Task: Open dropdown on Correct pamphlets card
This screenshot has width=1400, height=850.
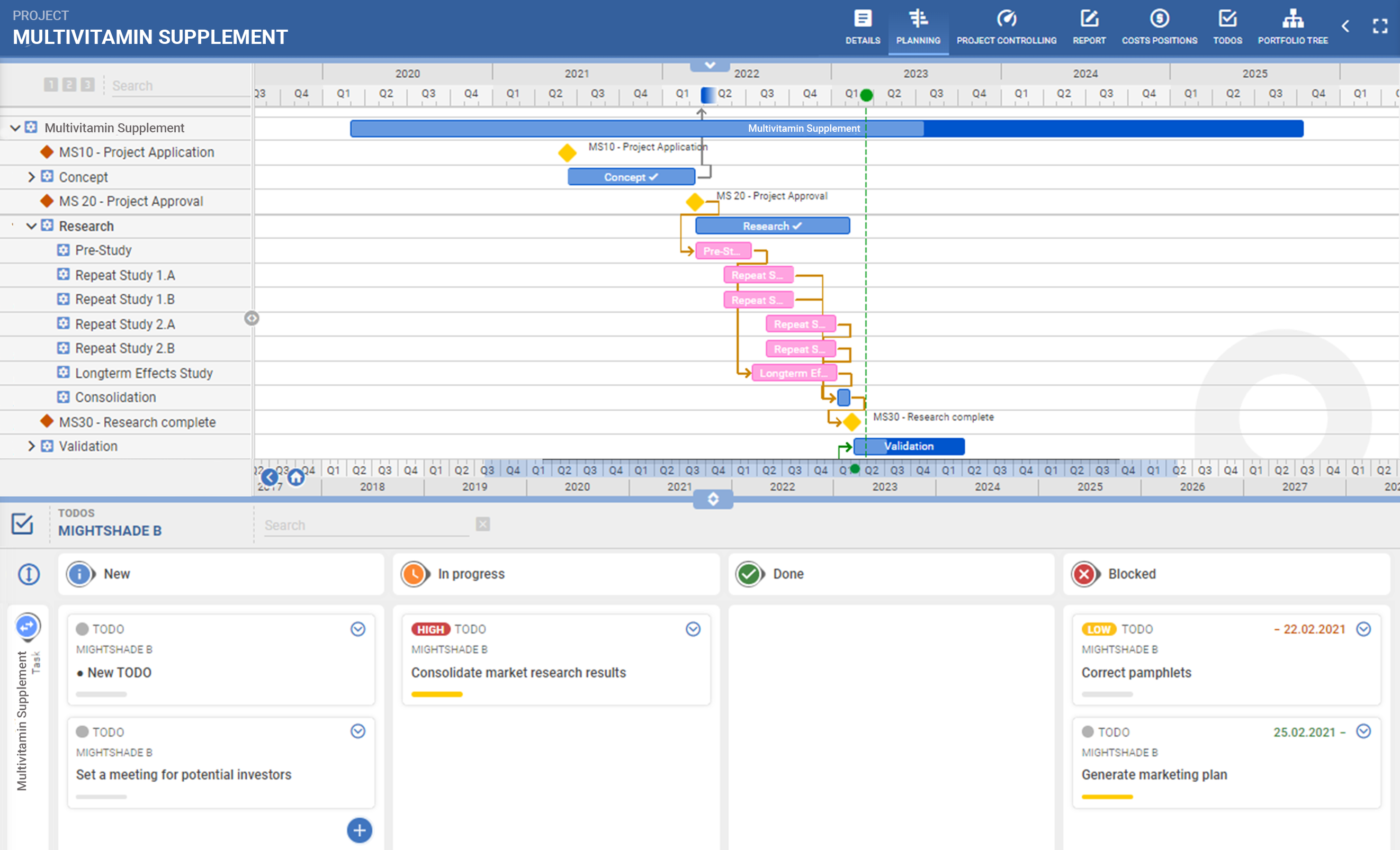Action: click(x=1363, y=629)
